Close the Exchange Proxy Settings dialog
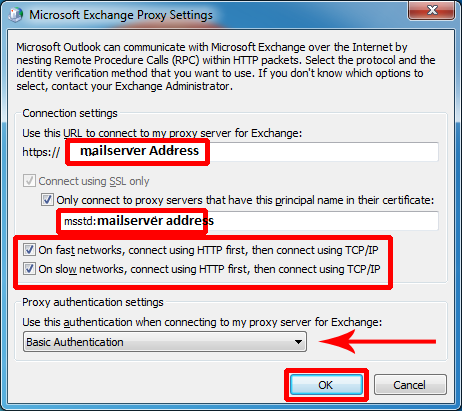This screenshot has height=411, width=462. (431, 10)
